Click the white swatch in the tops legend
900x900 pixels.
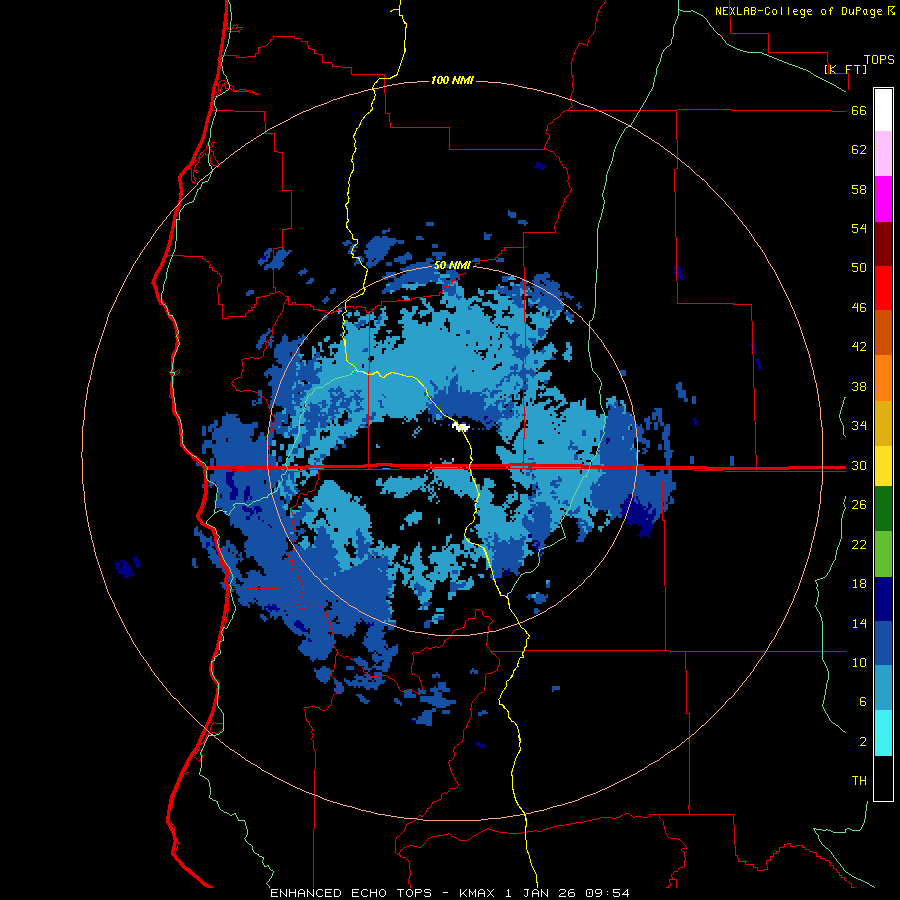(x=883, y=110)
